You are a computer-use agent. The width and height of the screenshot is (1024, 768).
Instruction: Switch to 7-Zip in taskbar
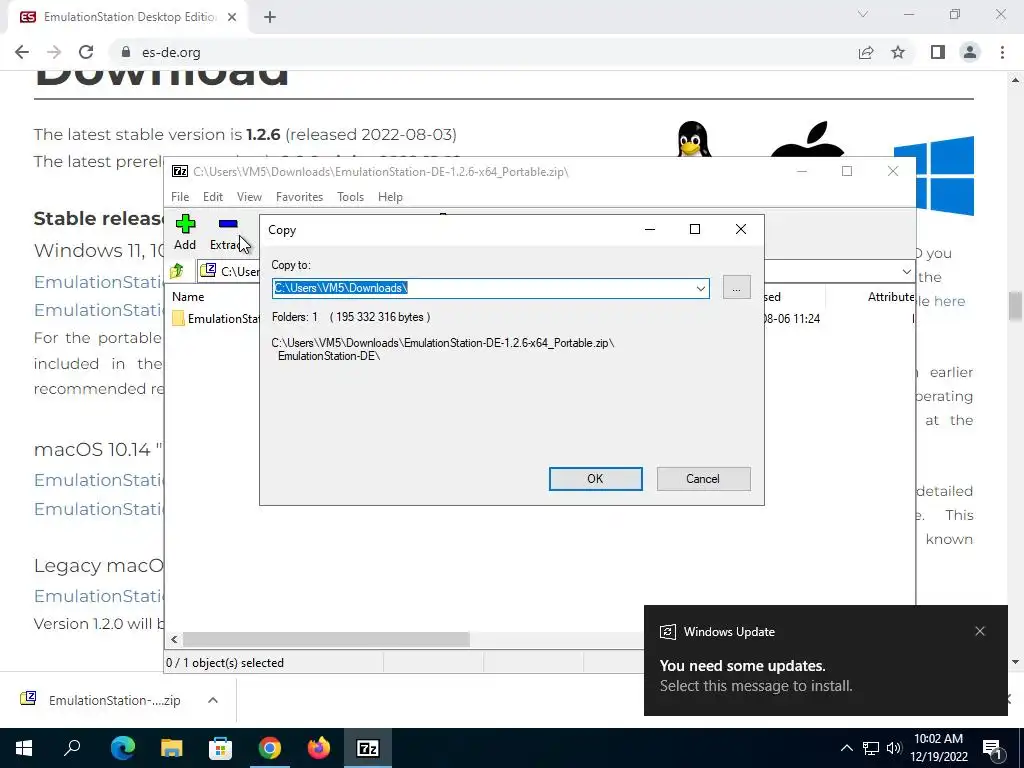(368, 748)
